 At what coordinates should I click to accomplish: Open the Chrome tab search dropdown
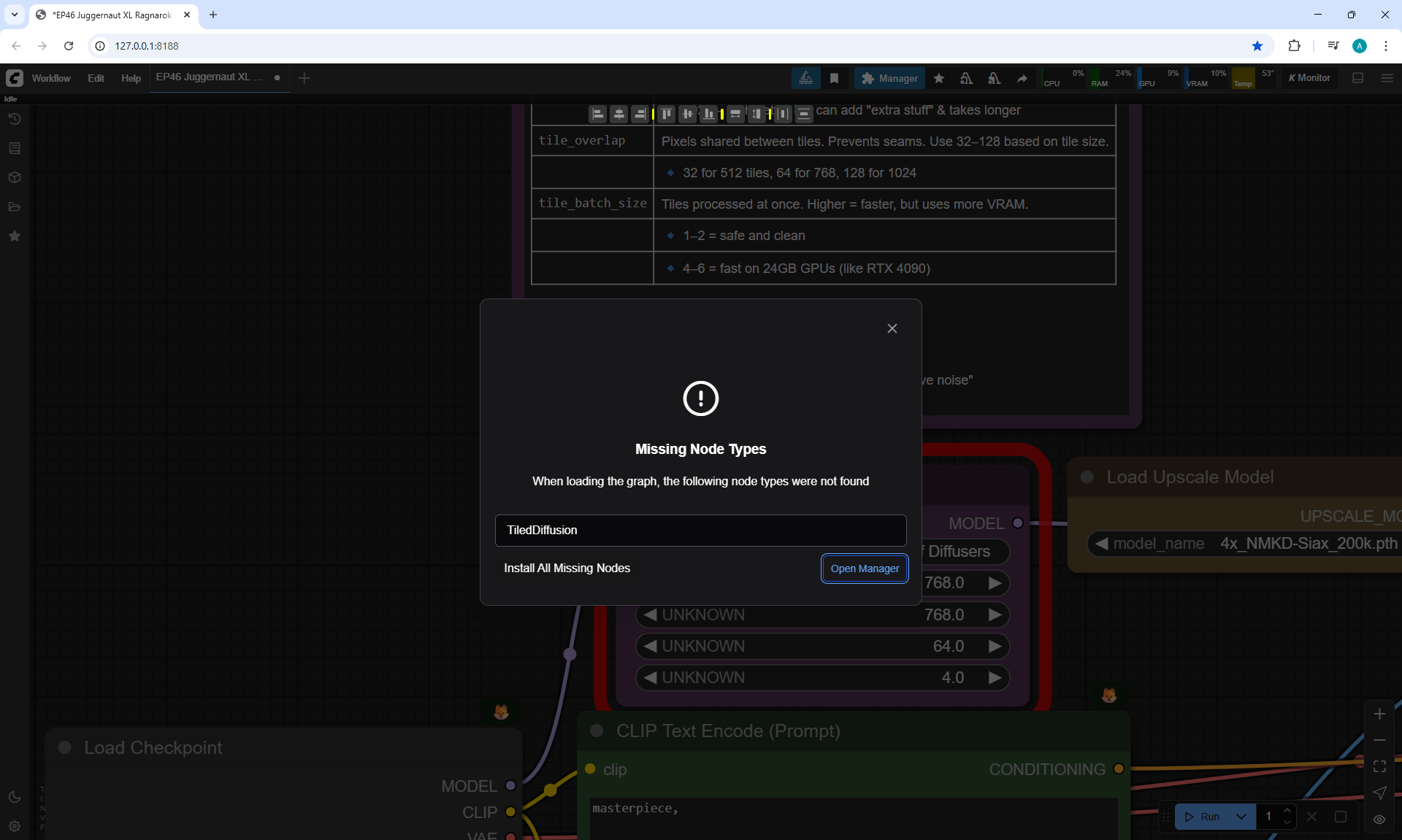coord(14,15)
